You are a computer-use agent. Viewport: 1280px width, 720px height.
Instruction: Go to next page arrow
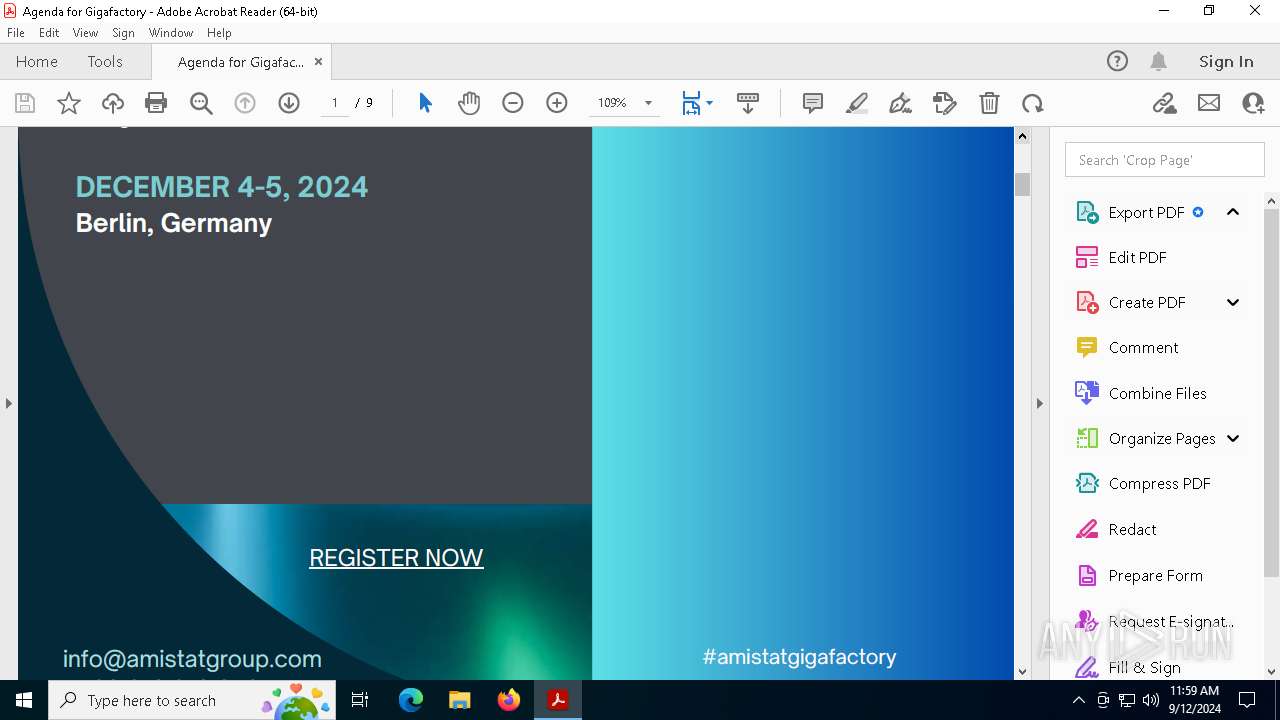click(289, 103)
